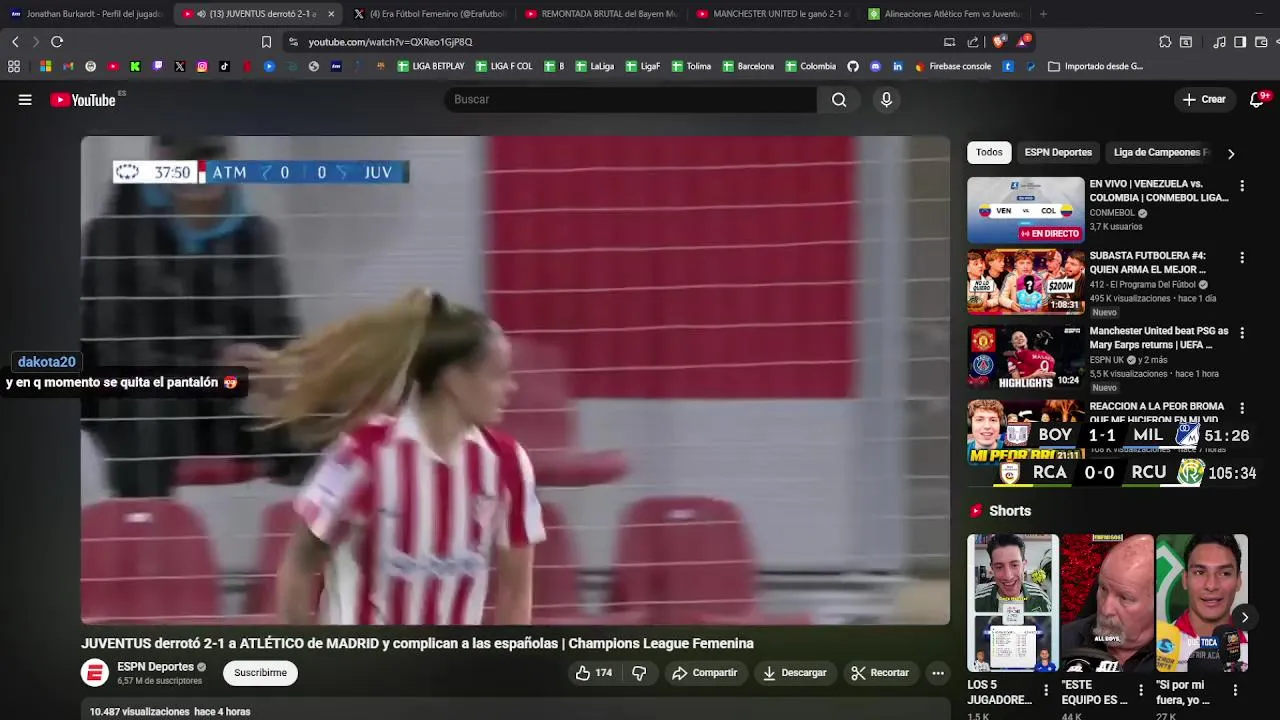
Task: Open options for the ESTE EQUIPO ES short
Action: tap(1140, 691)
